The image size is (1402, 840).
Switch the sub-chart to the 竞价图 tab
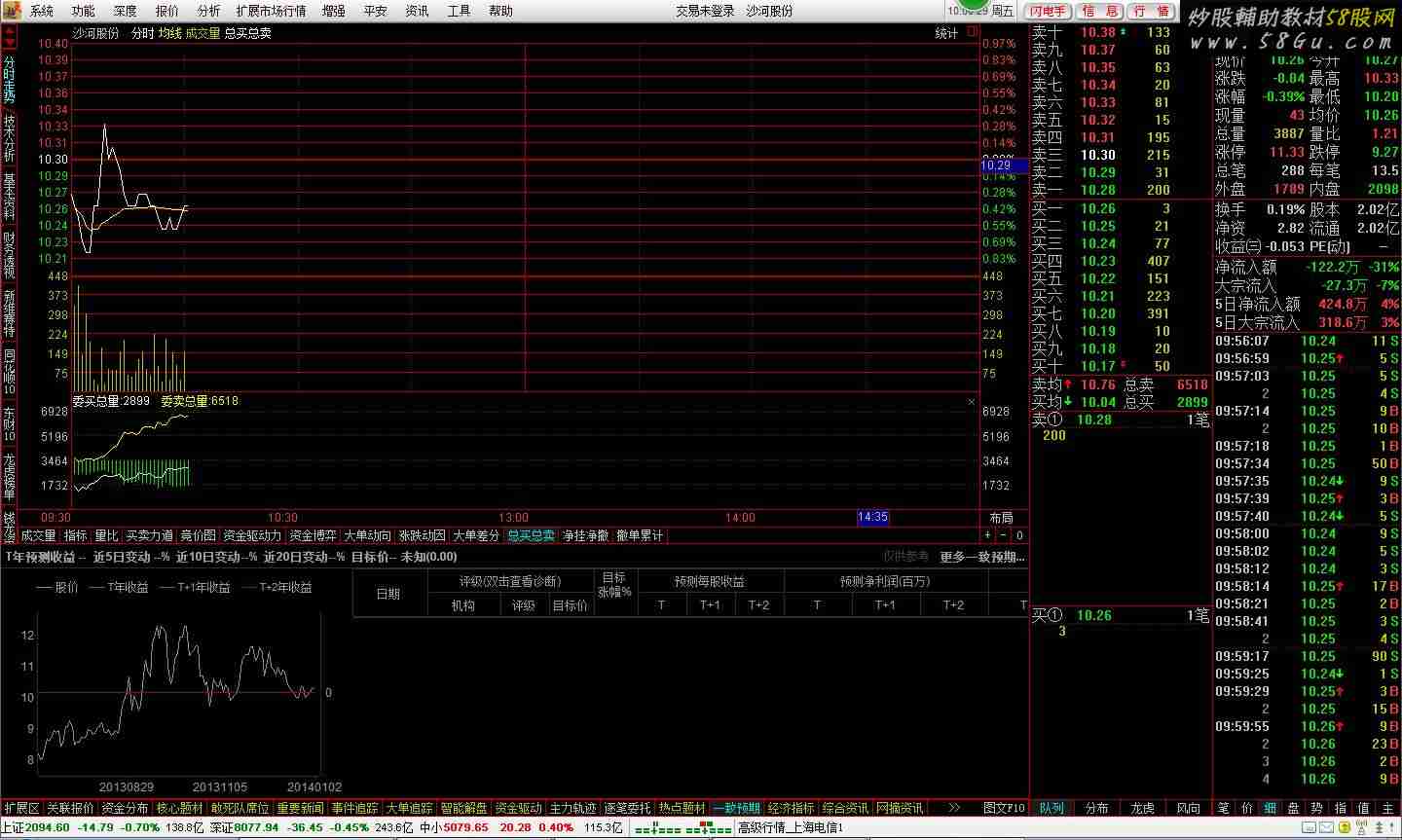pyautogui.click(x=198, y=535)
